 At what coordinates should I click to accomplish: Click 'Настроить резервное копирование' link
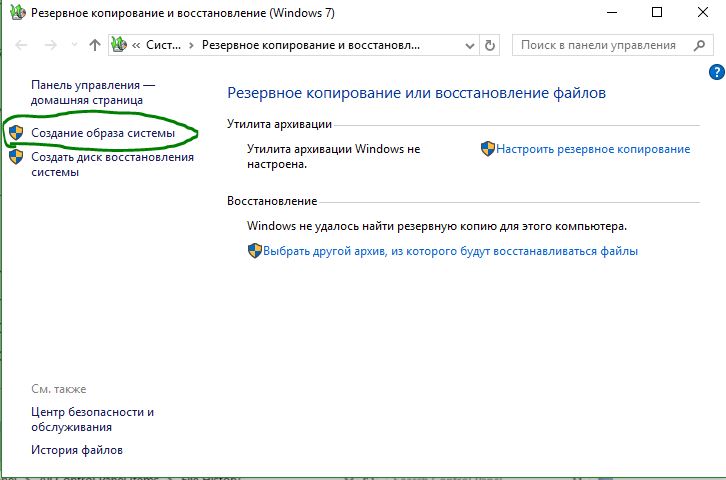[x=593, y=149]
